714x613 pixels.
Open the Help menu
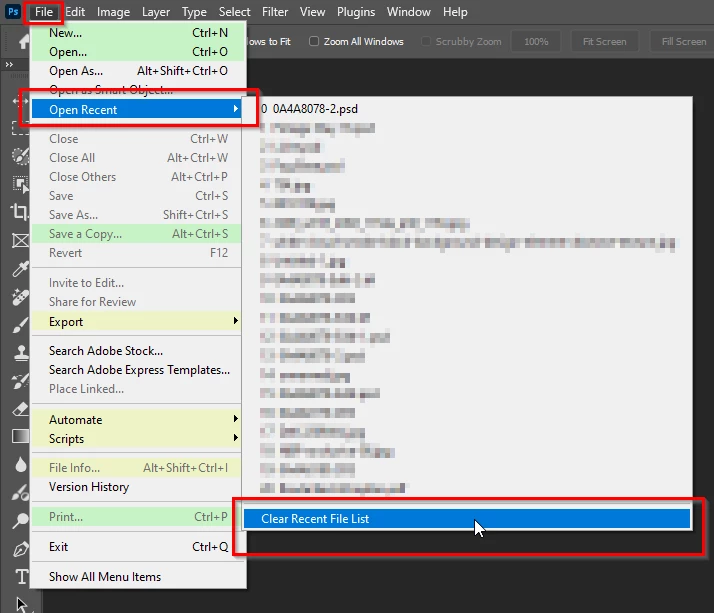click(455, 12)
